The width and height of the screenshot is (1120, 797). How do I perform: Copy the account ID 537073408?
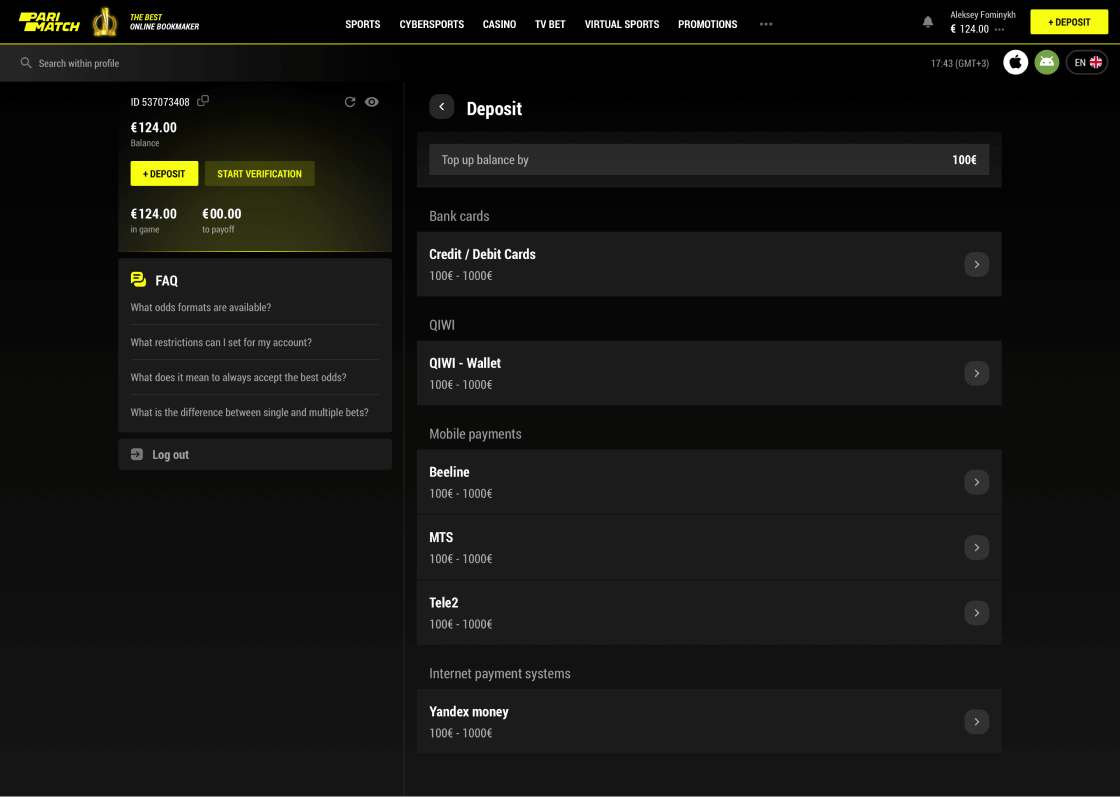pyautogui.click(x=203, y=101)
